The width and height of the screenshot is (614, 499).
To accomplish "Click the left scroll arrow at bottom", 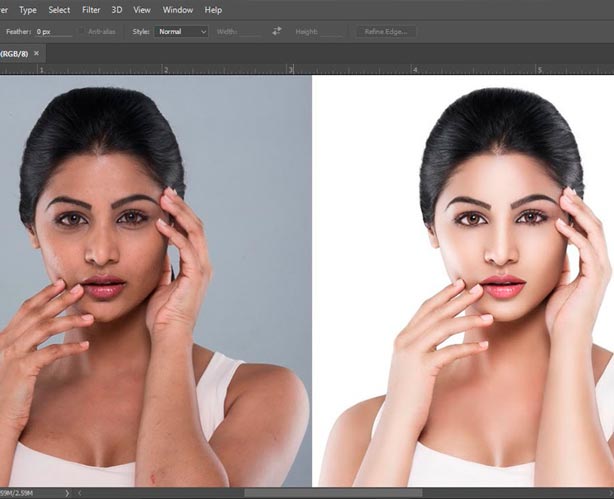I will point(79,493).
